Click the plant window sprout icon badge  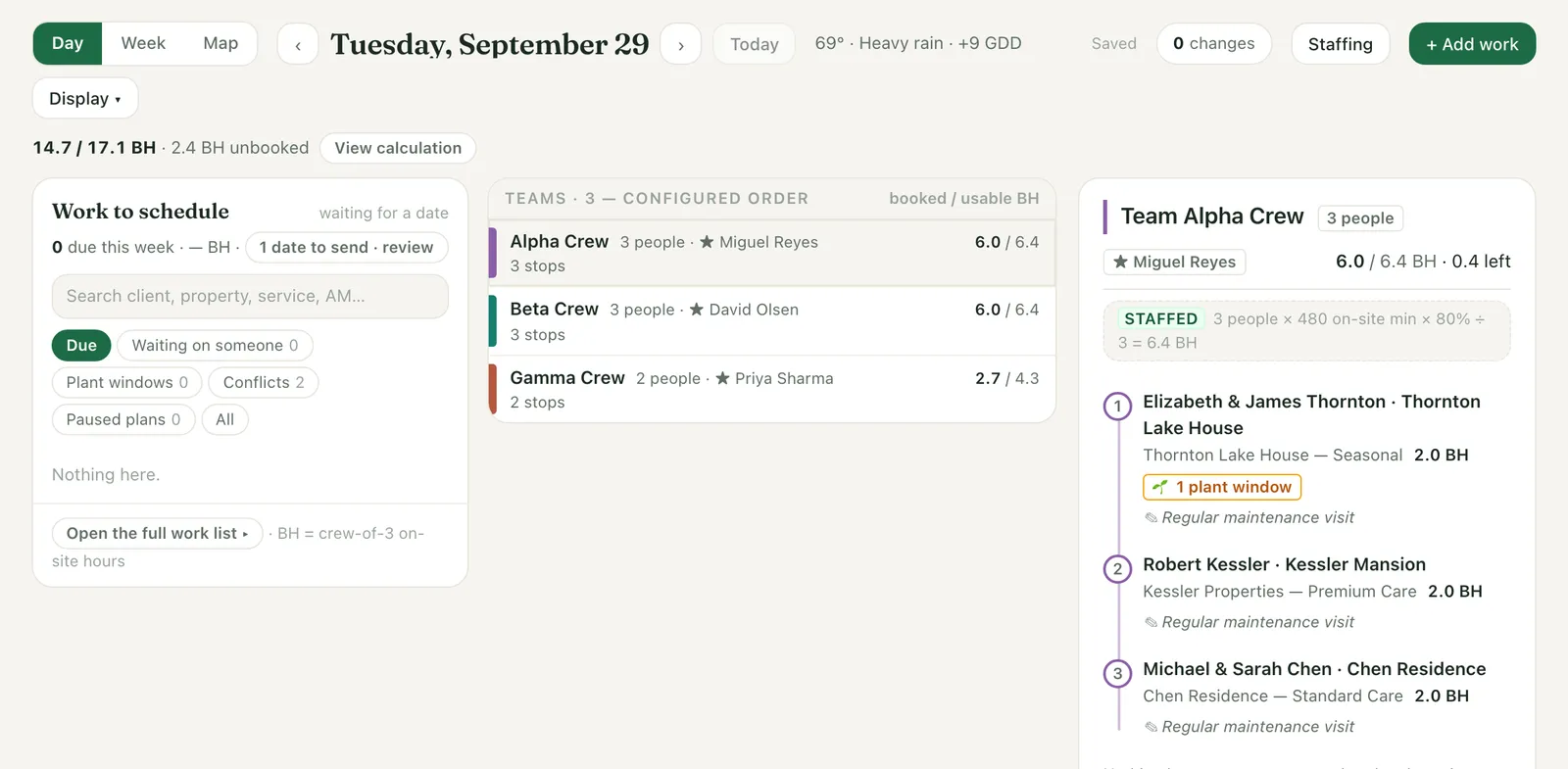pyautogui.click(x=1222, y=487)
